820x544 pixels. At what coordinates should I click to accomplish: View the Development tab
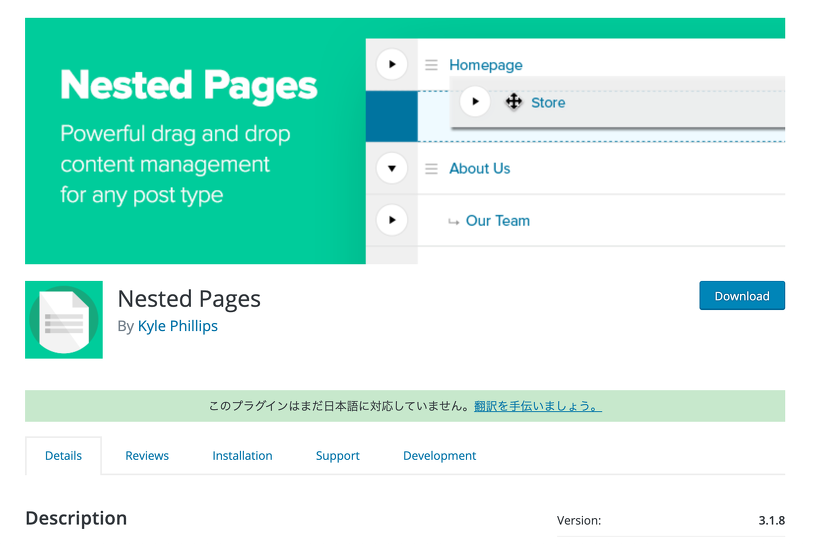coord(439,456)
